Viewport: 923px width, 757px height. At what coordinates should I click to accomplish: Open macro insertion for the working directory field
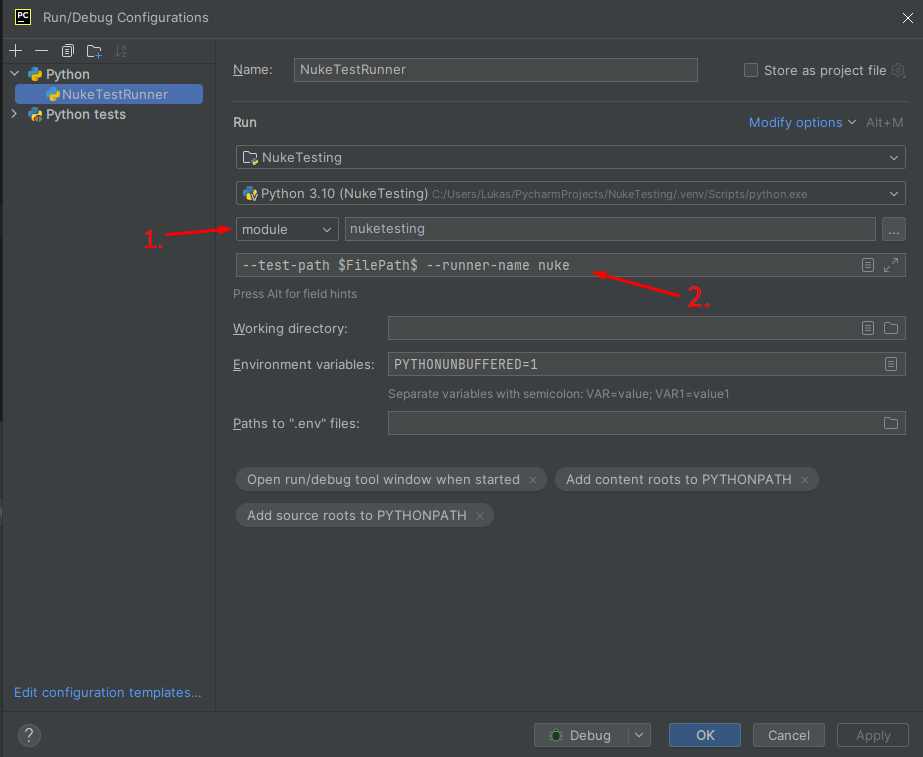tap(868, 328)
